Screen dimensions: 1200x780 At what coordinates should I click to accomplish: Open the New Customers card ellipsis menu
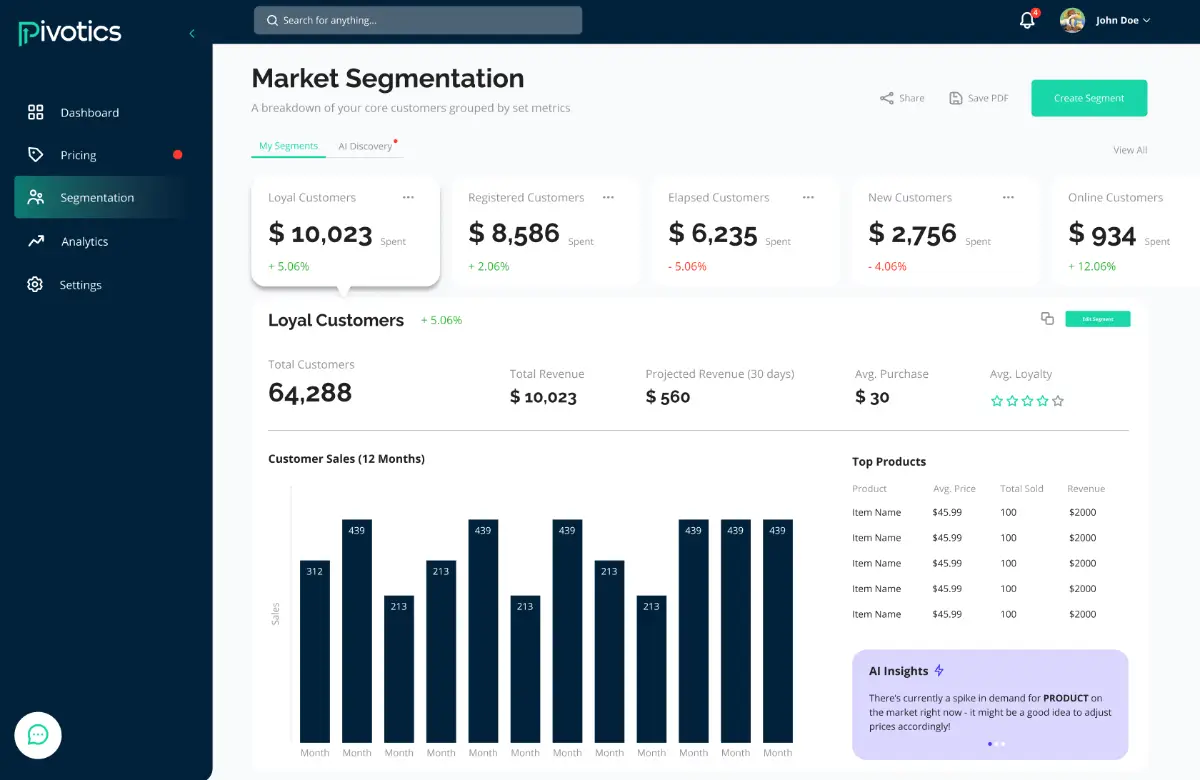[1008, 198]
